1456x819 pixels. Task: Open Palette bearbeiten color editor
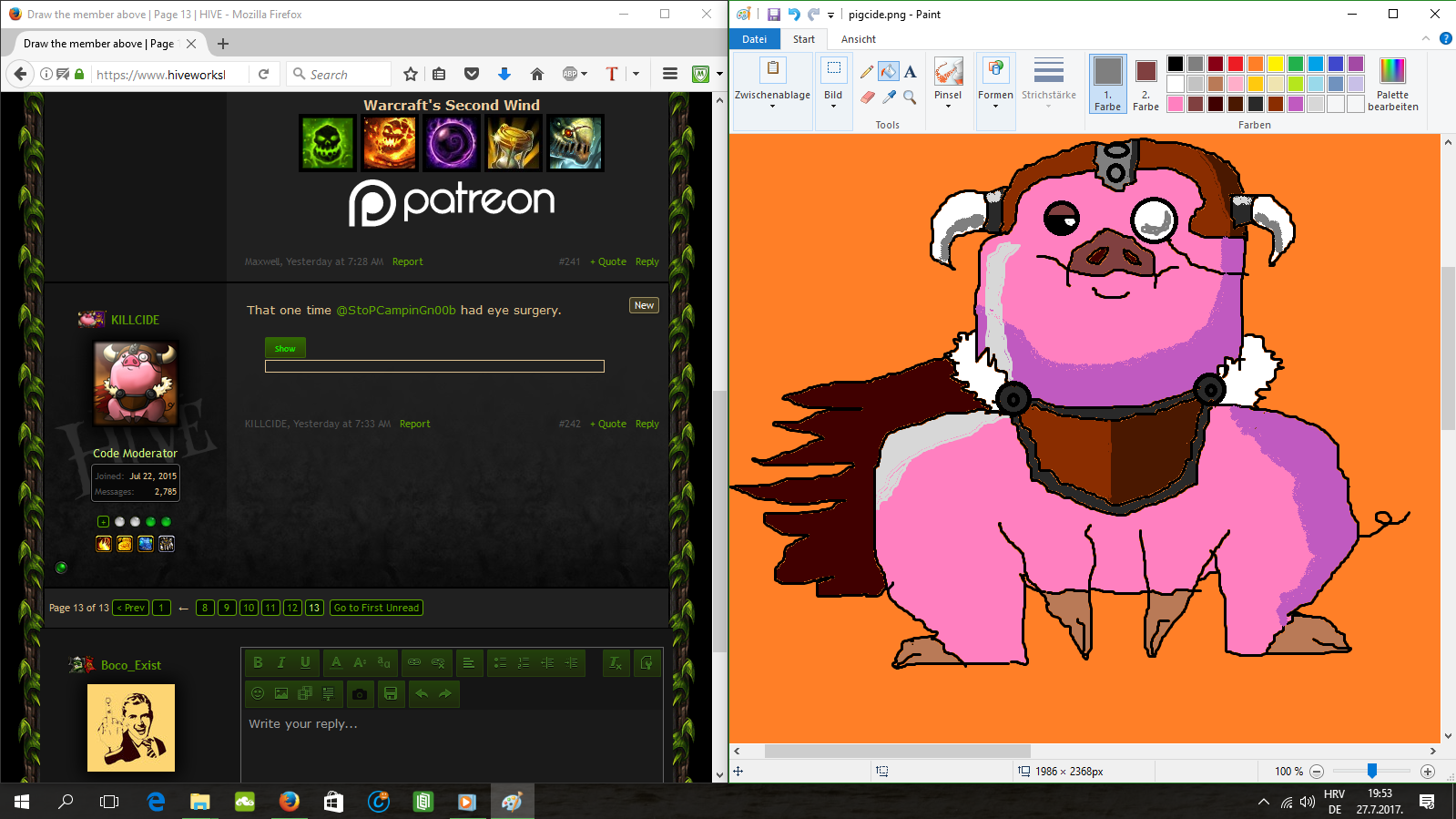pyautogui.click(x=1392, y=84)
